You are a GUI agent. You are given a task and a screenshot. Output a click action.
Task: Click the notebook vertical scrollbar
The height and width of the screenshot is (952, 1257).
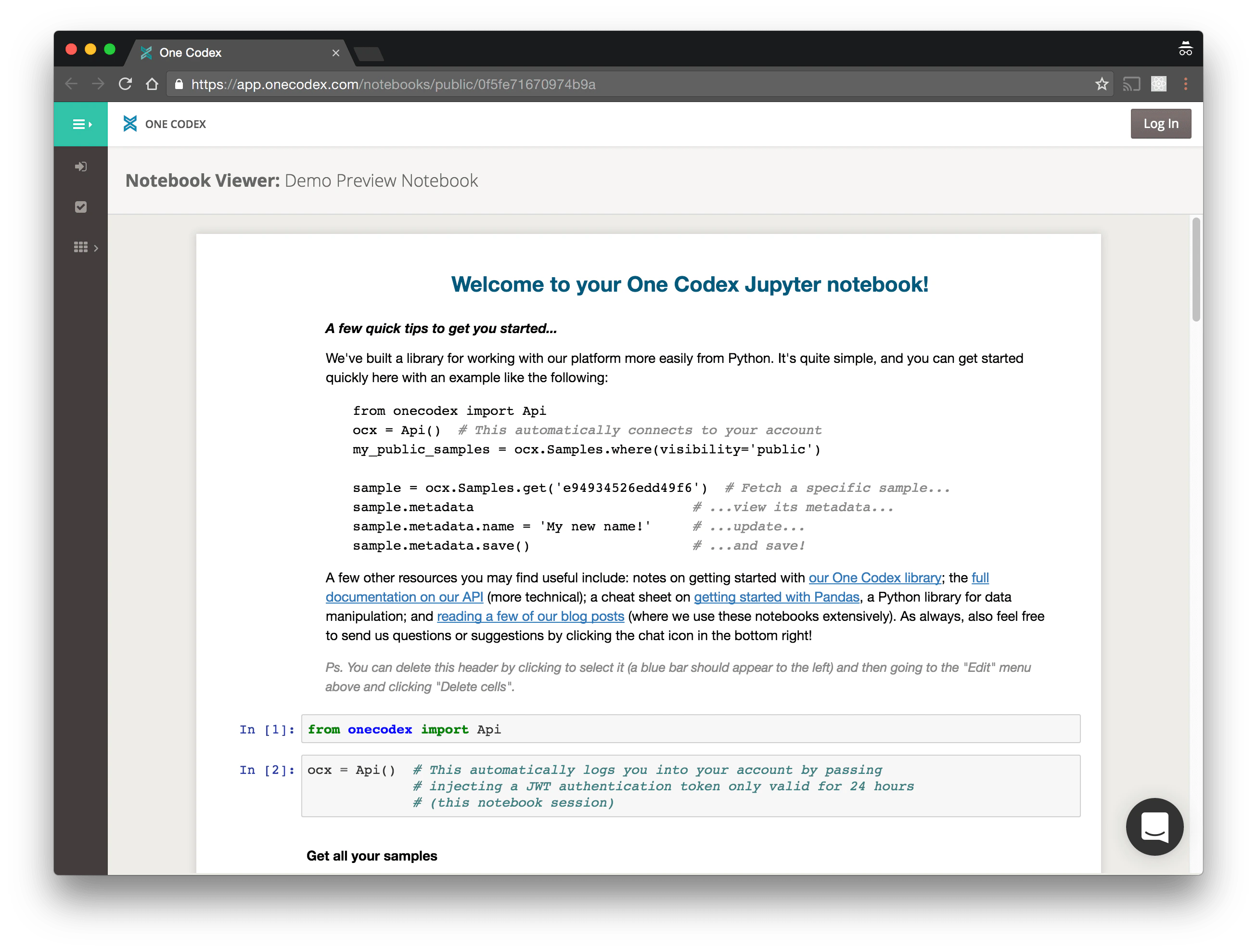pyautogui.click(x=1195, y=269)
